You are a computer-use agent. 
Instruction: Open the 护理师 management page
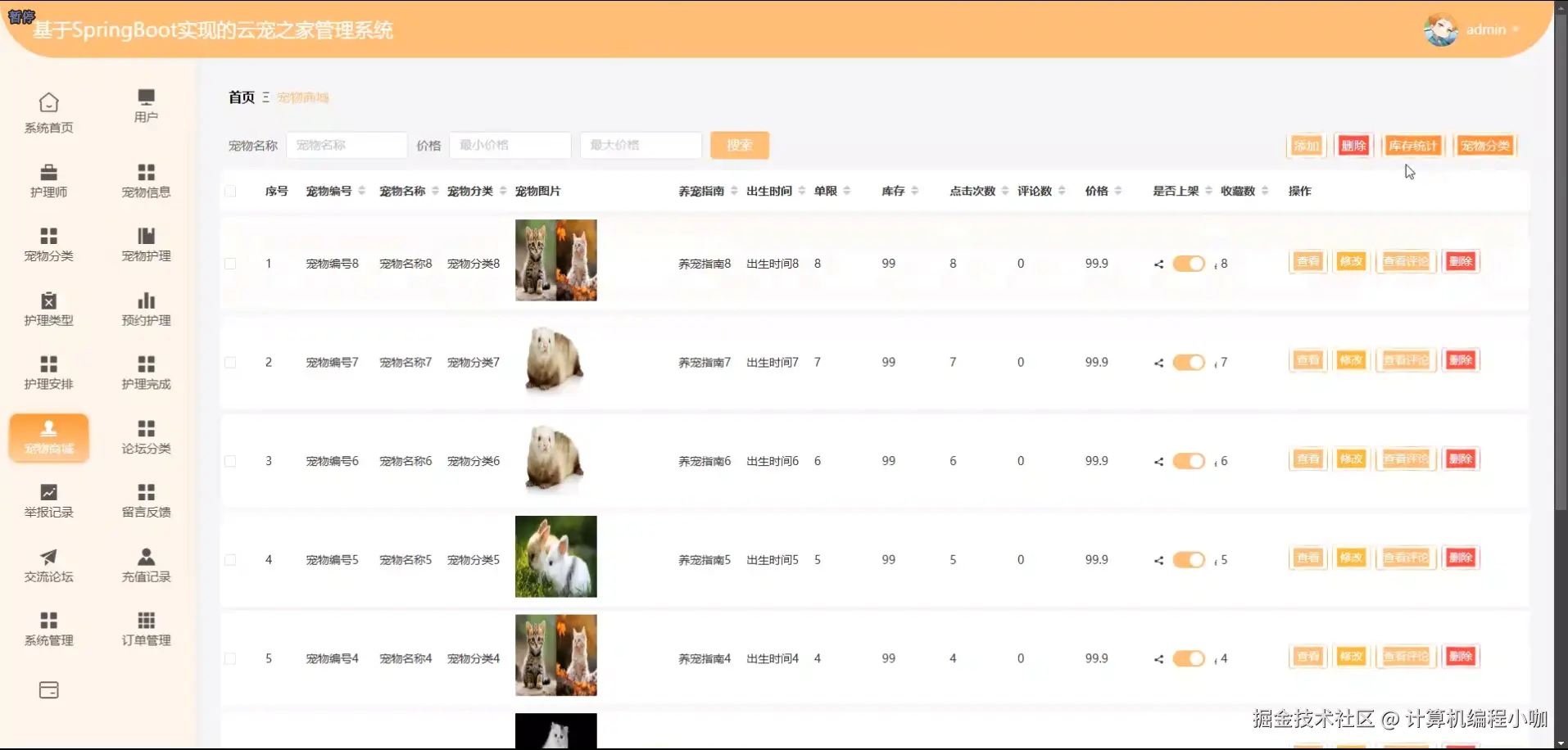(48, 179)
